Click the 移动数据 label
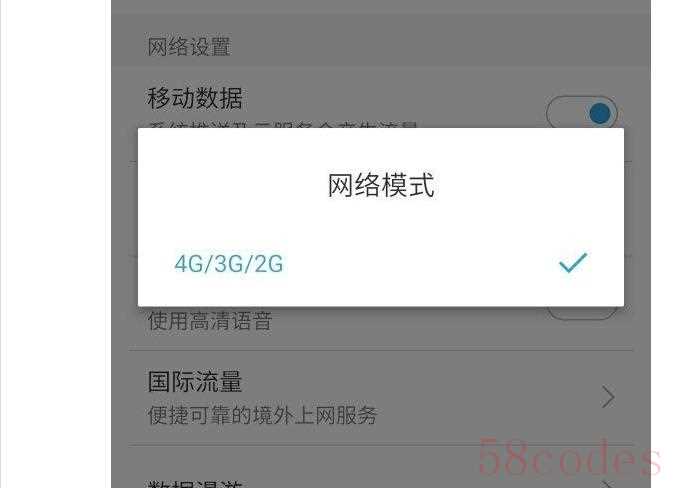Image resolution: width=677 pixels, height=488 pixels. pyautogui.click(x=195, y=98)
